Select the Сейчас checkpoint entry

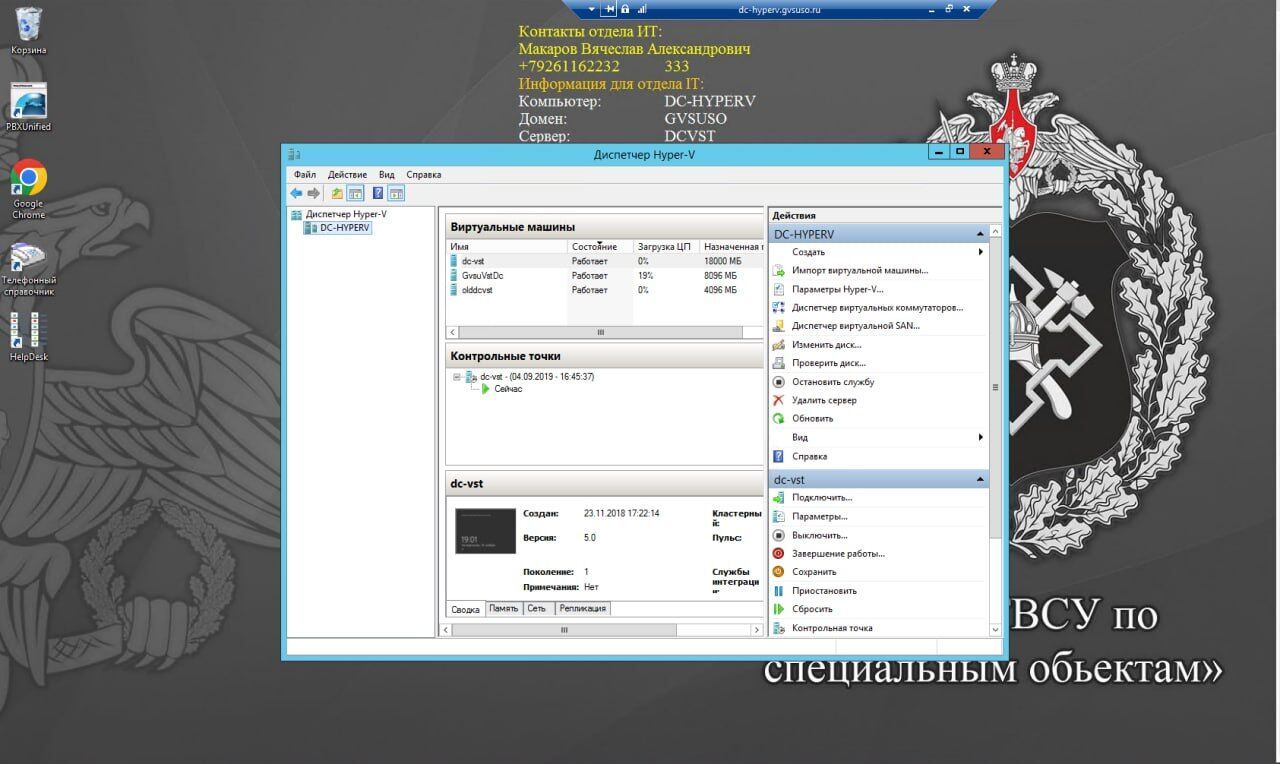tap(508, 389)
